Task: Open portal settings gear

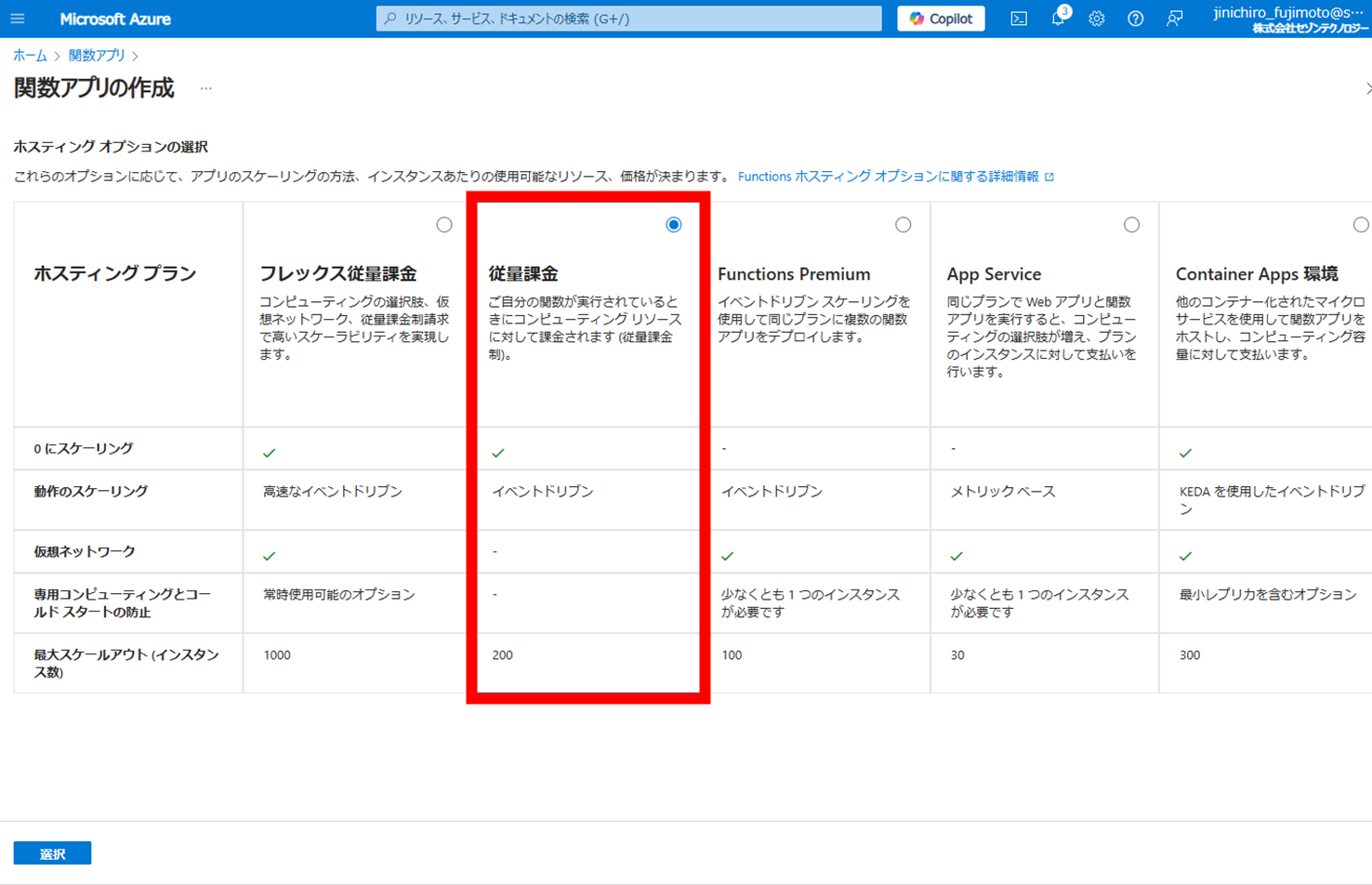Action: (1096, 19)
